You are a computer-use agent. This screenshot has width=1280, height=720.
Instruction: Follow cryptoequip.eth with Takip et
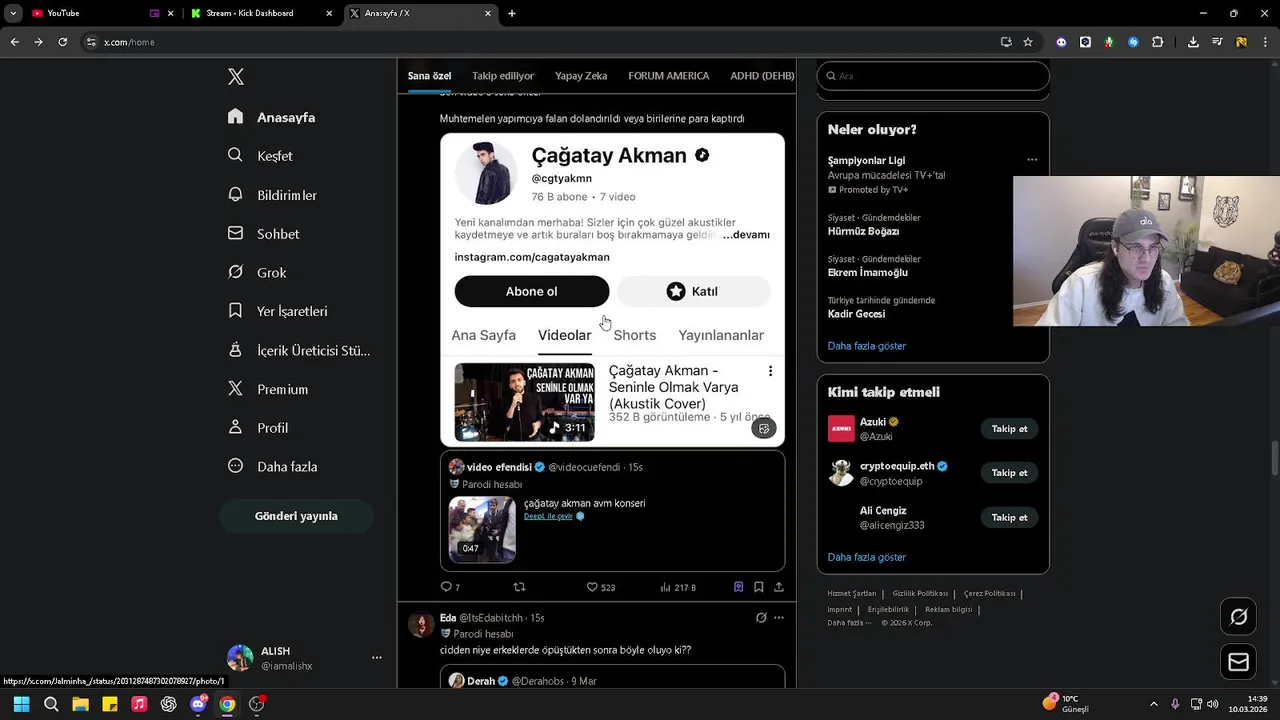(x=1009, y=473)
